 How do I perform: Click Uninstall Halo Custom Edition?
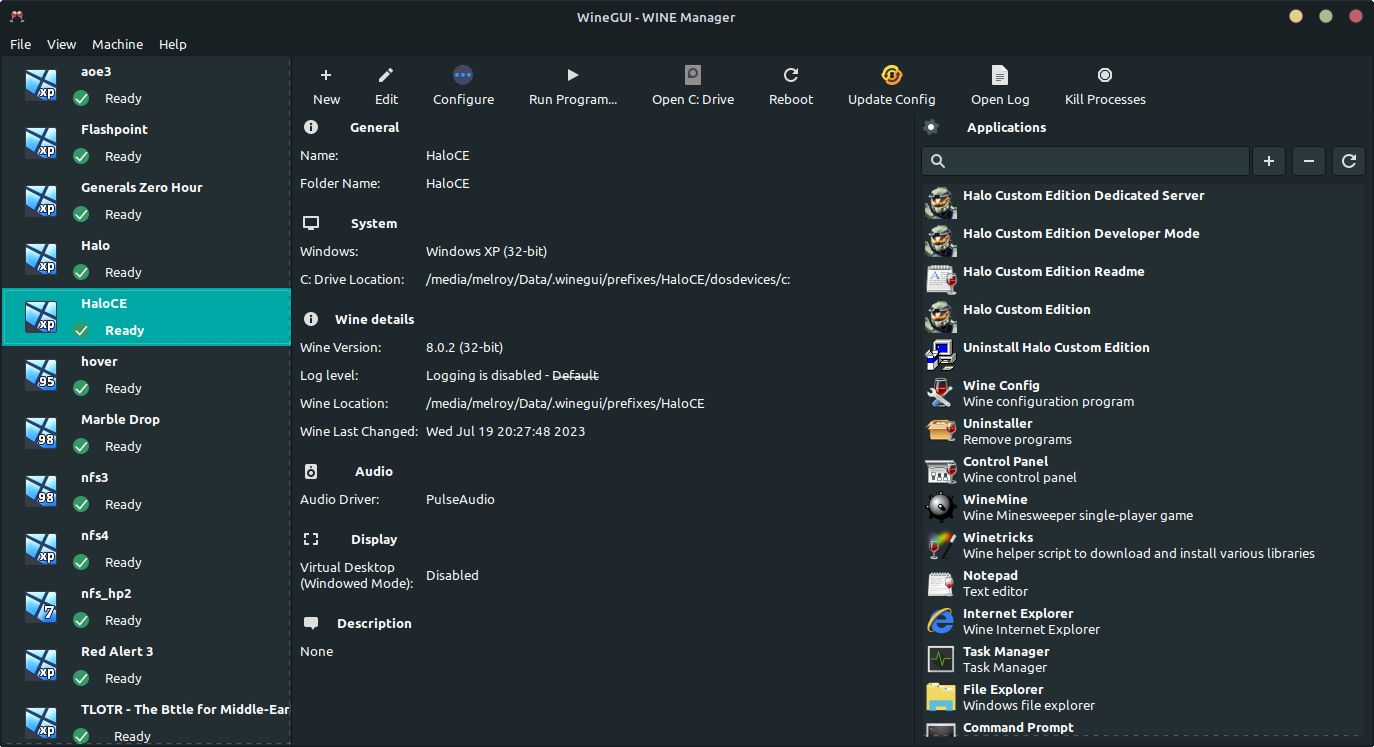click(1144, 355)
